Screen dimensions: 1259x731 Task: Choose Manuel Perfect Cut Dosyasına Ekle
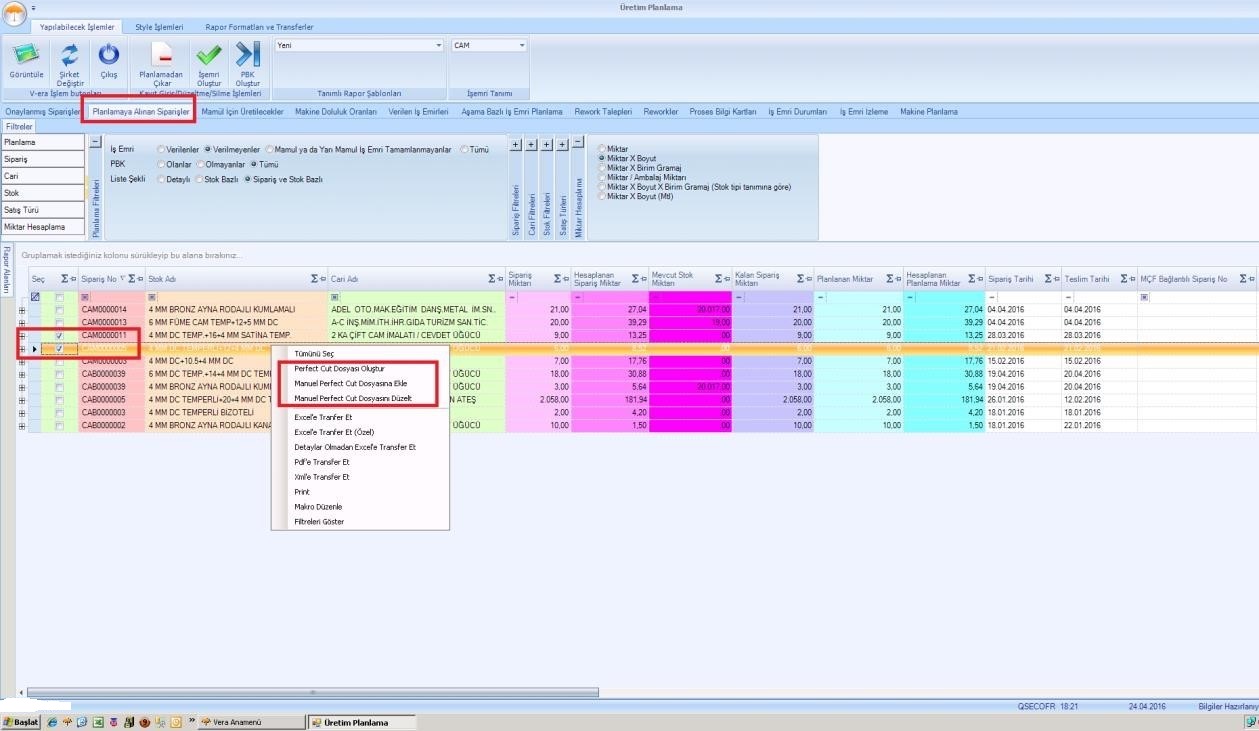(350, 384)
